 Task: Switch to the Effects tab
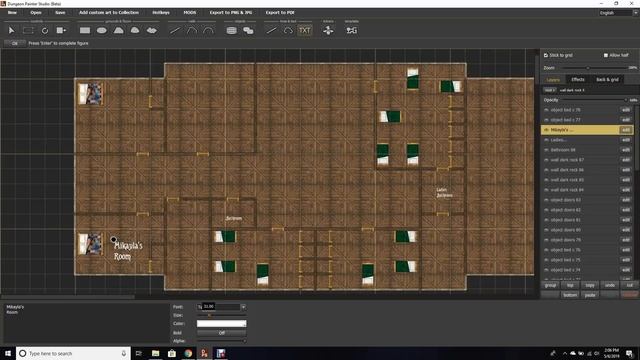pyautogui.click(x=578, y=80)
